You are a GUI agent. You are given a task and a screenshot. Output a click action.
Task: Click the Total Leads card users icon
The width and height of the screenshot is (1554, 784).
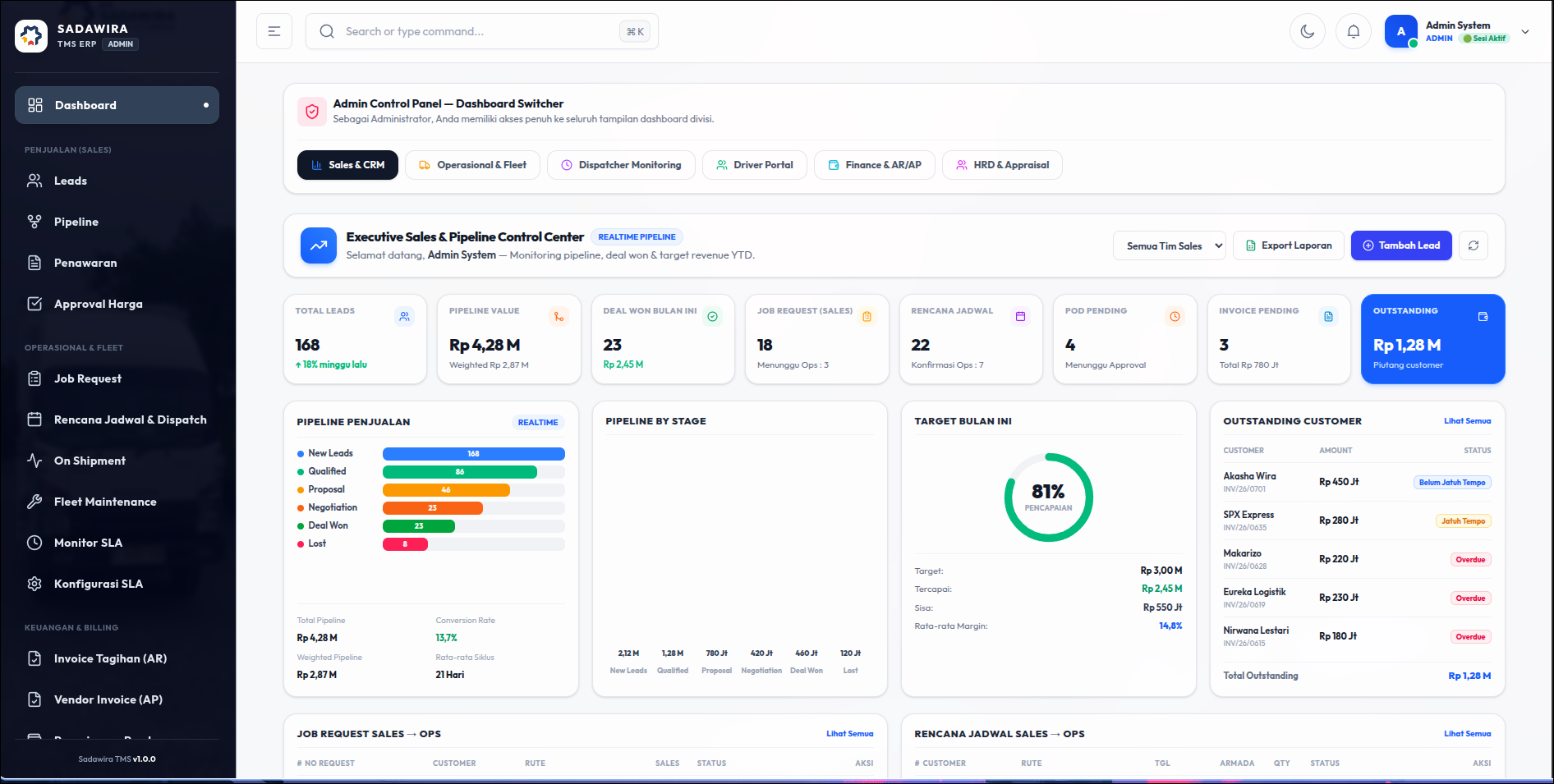[404, 316]
